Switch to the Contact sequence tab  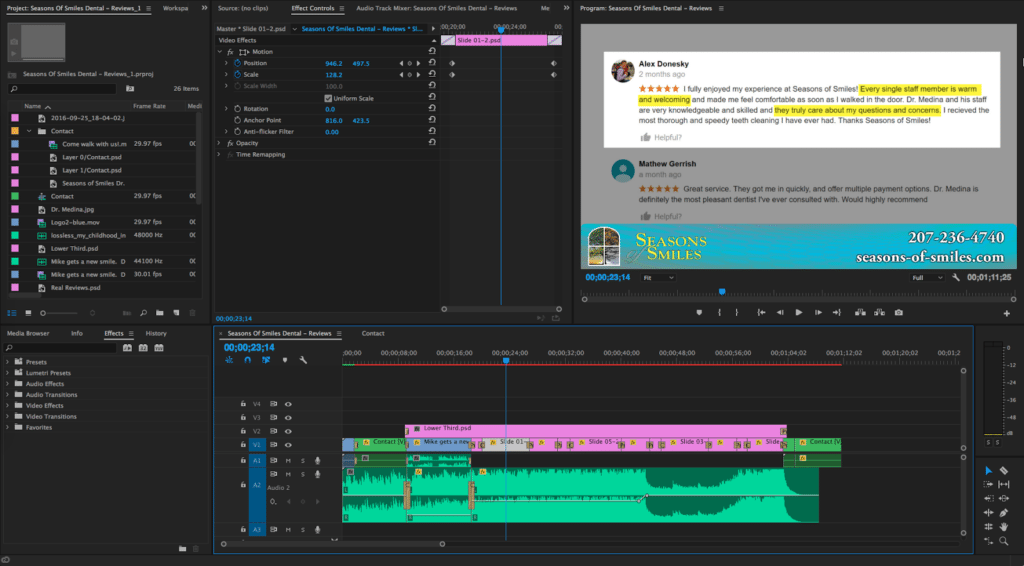coord(373,333)
